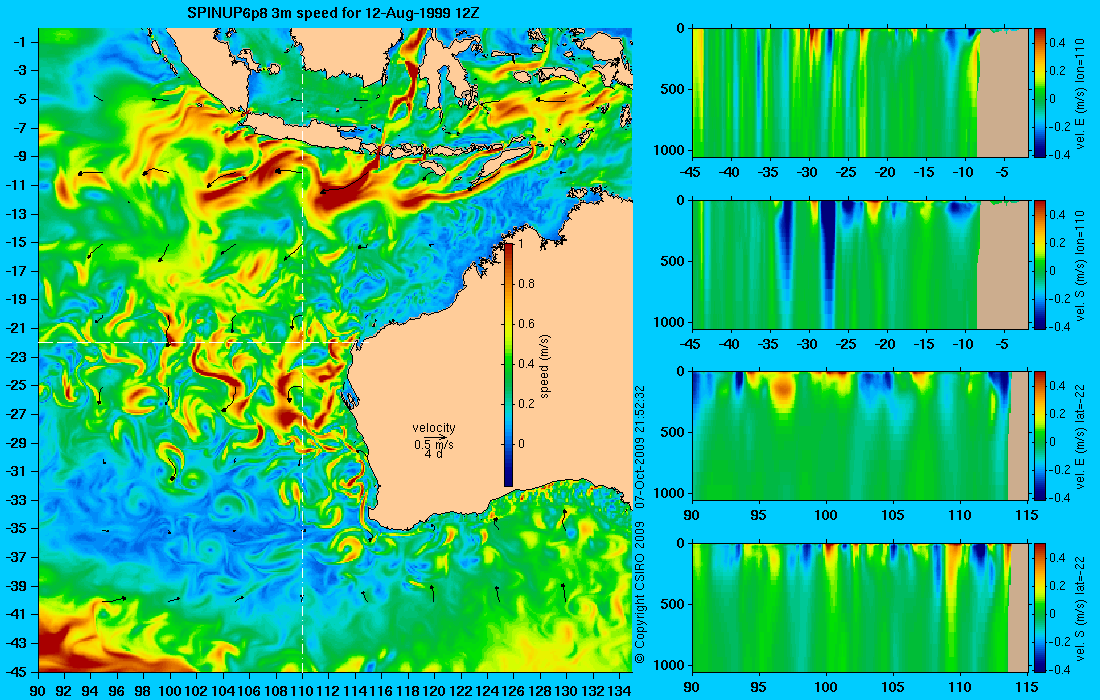The width and height of the screenshot is (1100, 700).
Task: Click the 'vel. E (m/s) lat=-22' label
Action: pyautogui.click(x=1080, y=437)
